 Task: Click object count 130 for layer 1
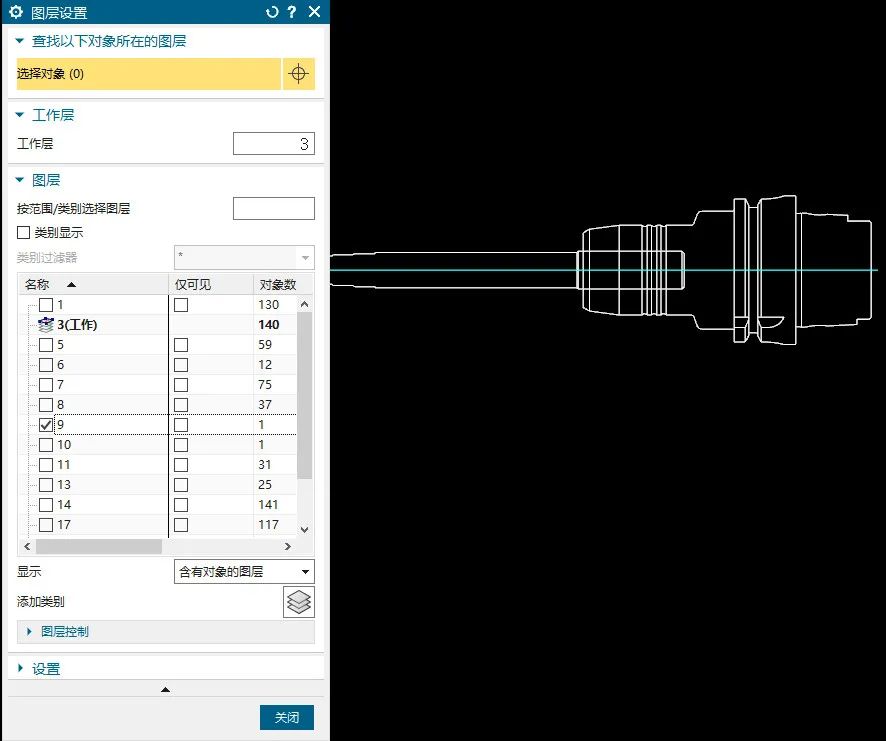pos(268,305)
